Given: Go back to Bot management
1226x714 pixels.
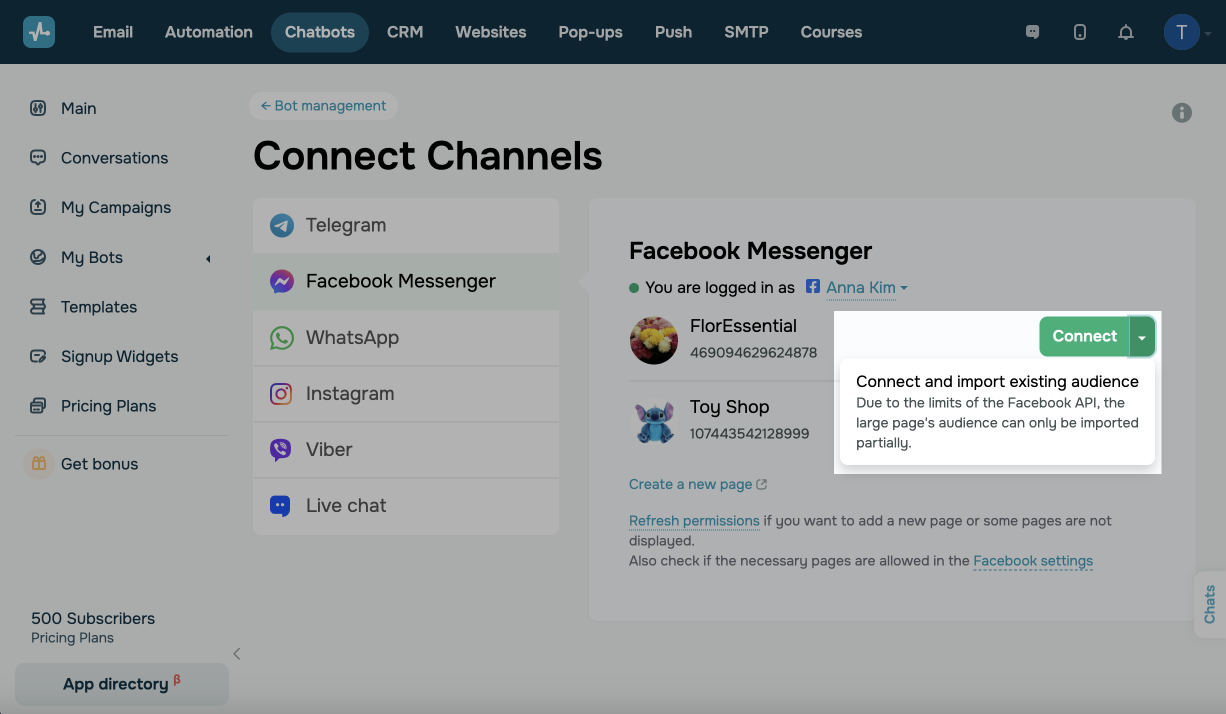Looking at the screenshot, I should pyautogui.click(x=323, y=106).
